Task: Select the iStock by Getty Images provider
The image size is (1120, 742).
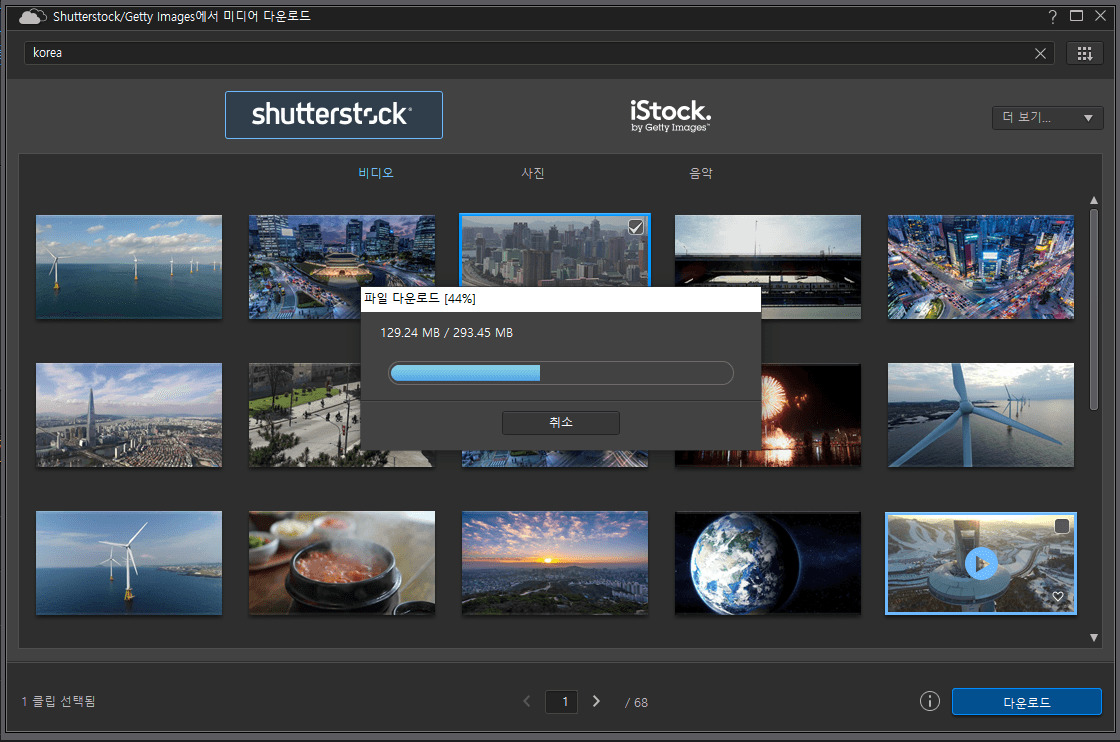Action: [x=670, y=116]
